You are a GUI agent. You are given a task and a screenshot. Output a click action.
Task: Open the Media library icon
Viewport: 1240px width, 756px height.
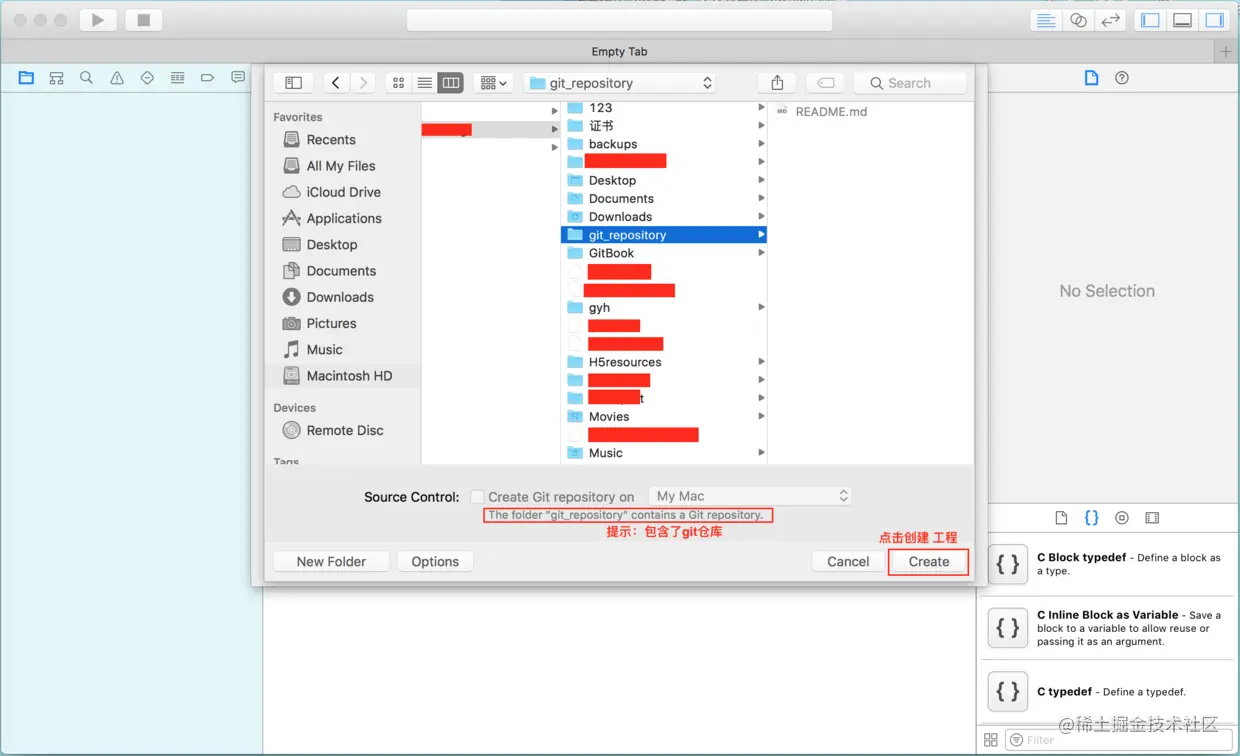[x=1152, y=518]
